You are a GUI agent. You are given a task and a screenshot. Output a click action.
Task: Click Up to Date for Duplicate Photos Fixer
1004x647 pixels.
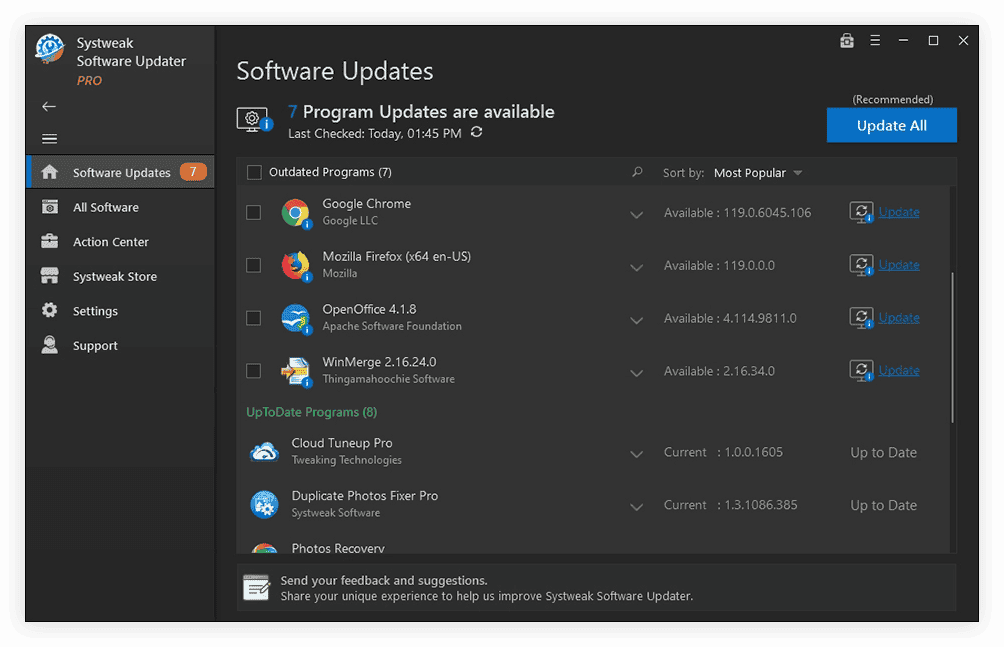point(883,505)
